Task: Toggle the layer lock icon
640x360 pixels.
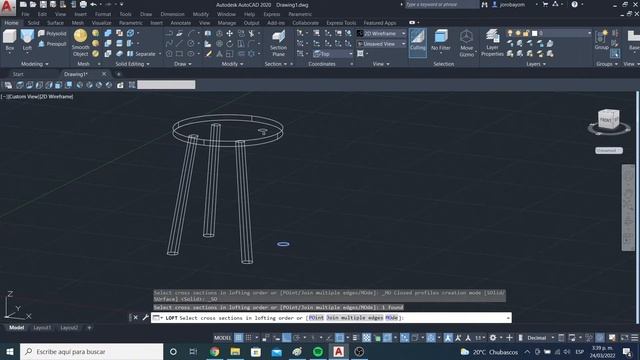Action: [526, 33]
